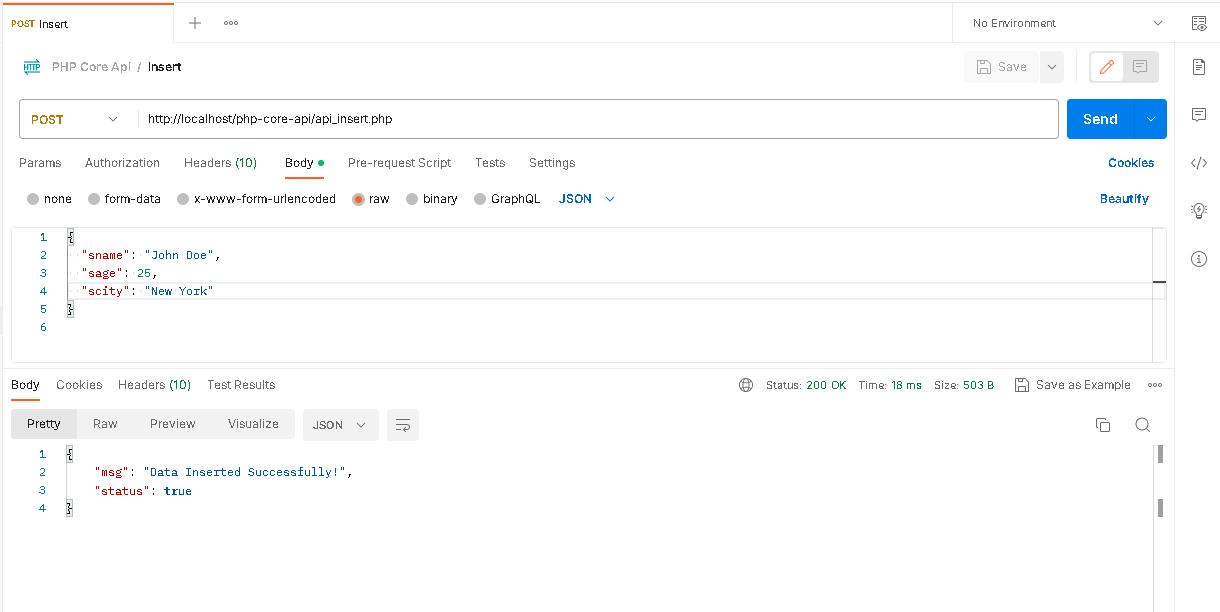Click the network globe icon beside Status

746,385
